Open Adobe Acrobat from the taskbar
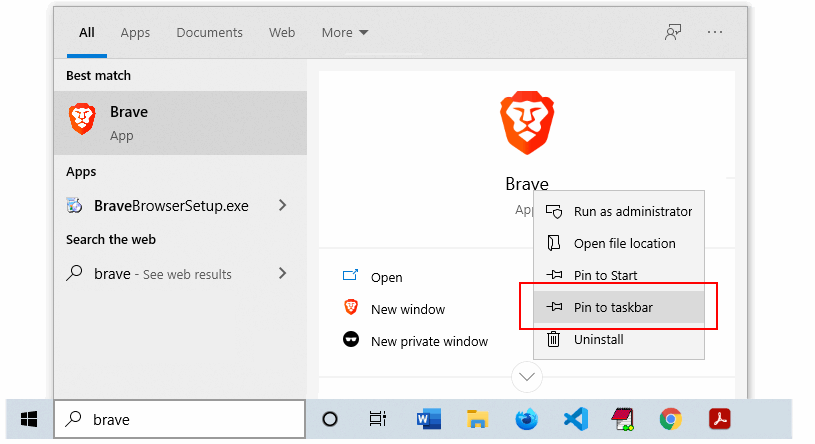Screen dimensions: 815x444 720,419
